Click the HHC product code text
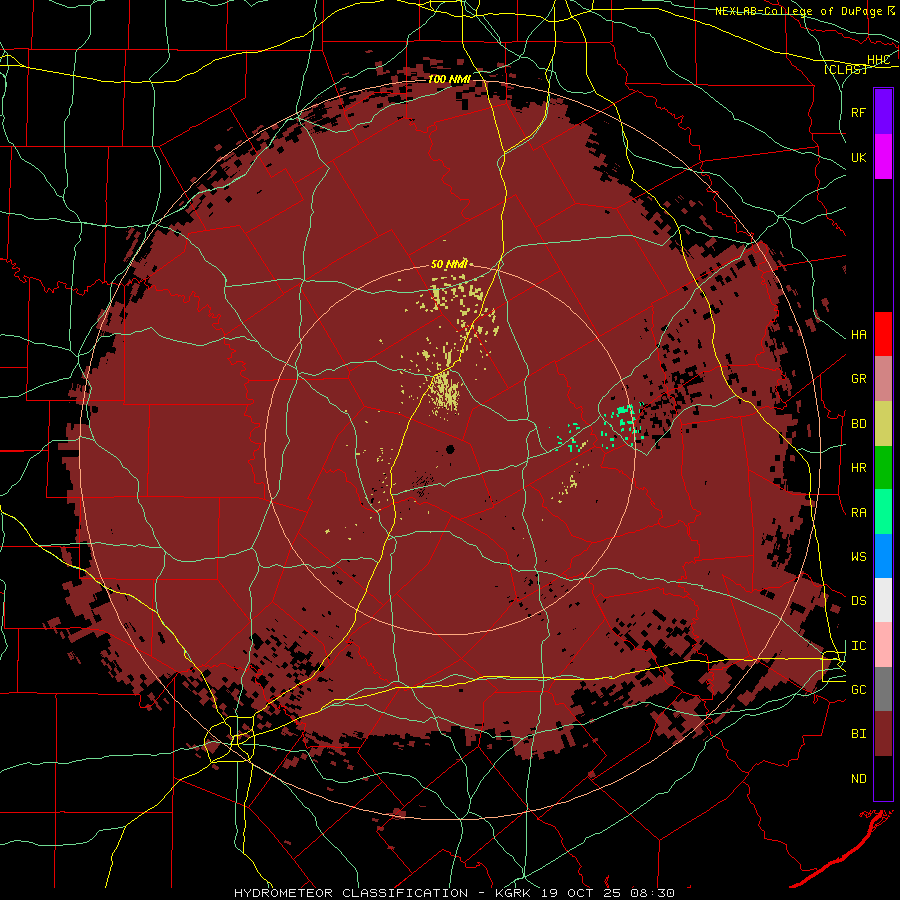This screenshot has height=900, width=900. point(879,60)
